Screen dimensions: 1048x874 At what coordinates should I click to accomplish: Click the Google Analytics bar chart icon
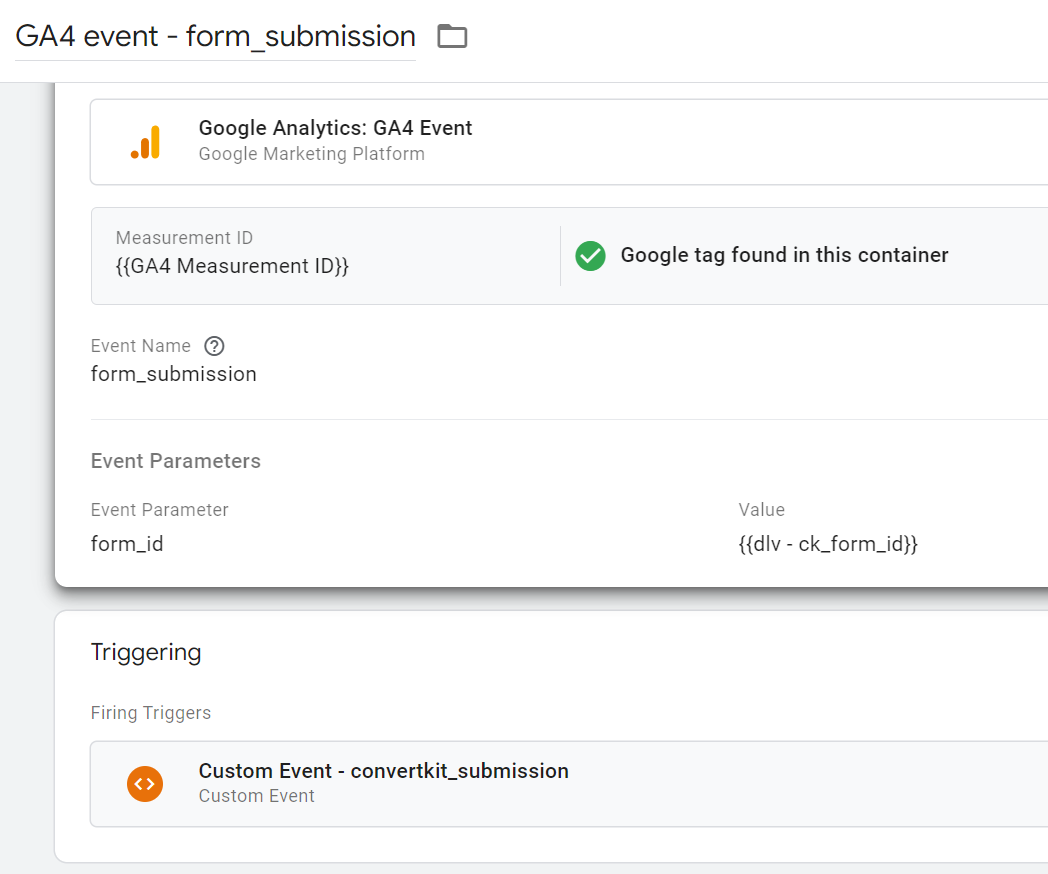pos(146,142)
